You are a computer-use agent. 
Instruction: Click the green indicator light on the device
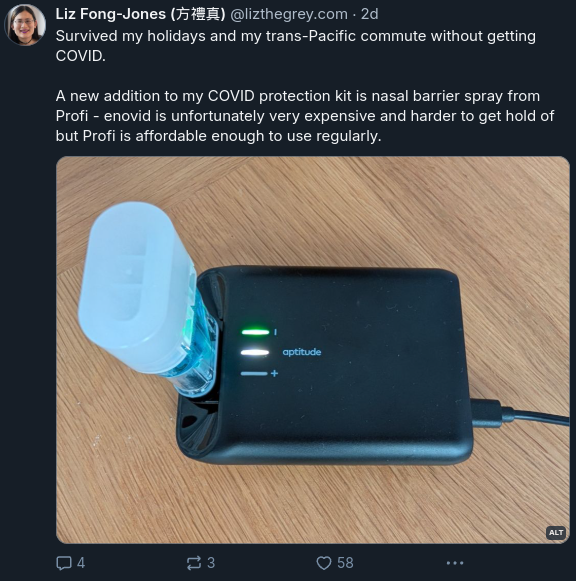pos(255,332)
